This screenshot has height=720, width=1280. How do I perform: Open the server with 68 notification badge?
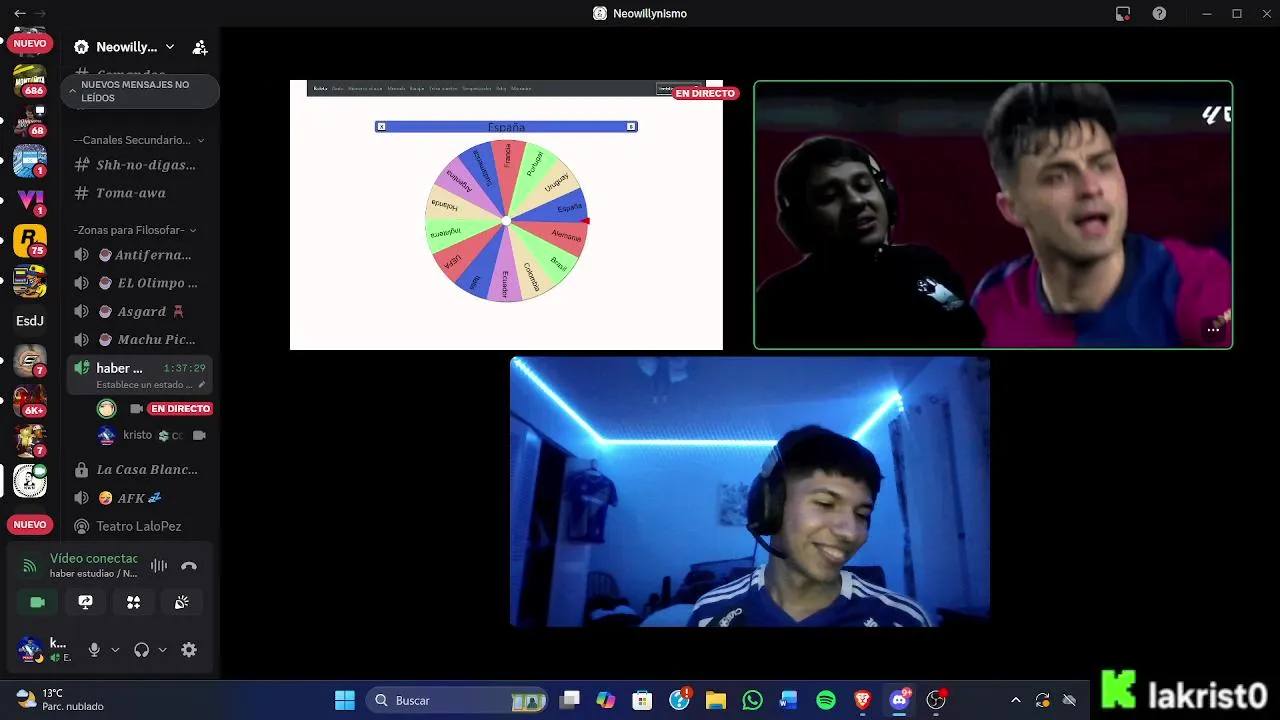click(30, 121)
